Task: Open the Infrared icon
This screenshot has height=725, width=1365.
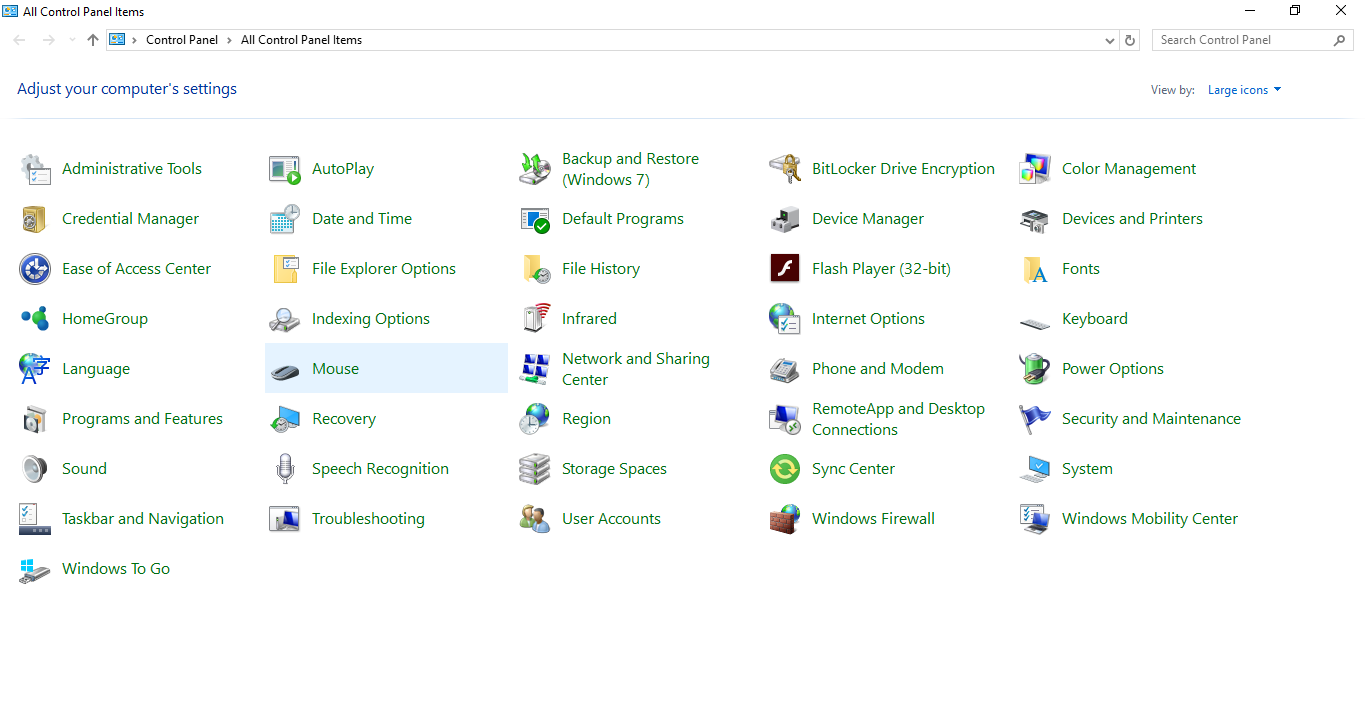Action: [535, 319]
